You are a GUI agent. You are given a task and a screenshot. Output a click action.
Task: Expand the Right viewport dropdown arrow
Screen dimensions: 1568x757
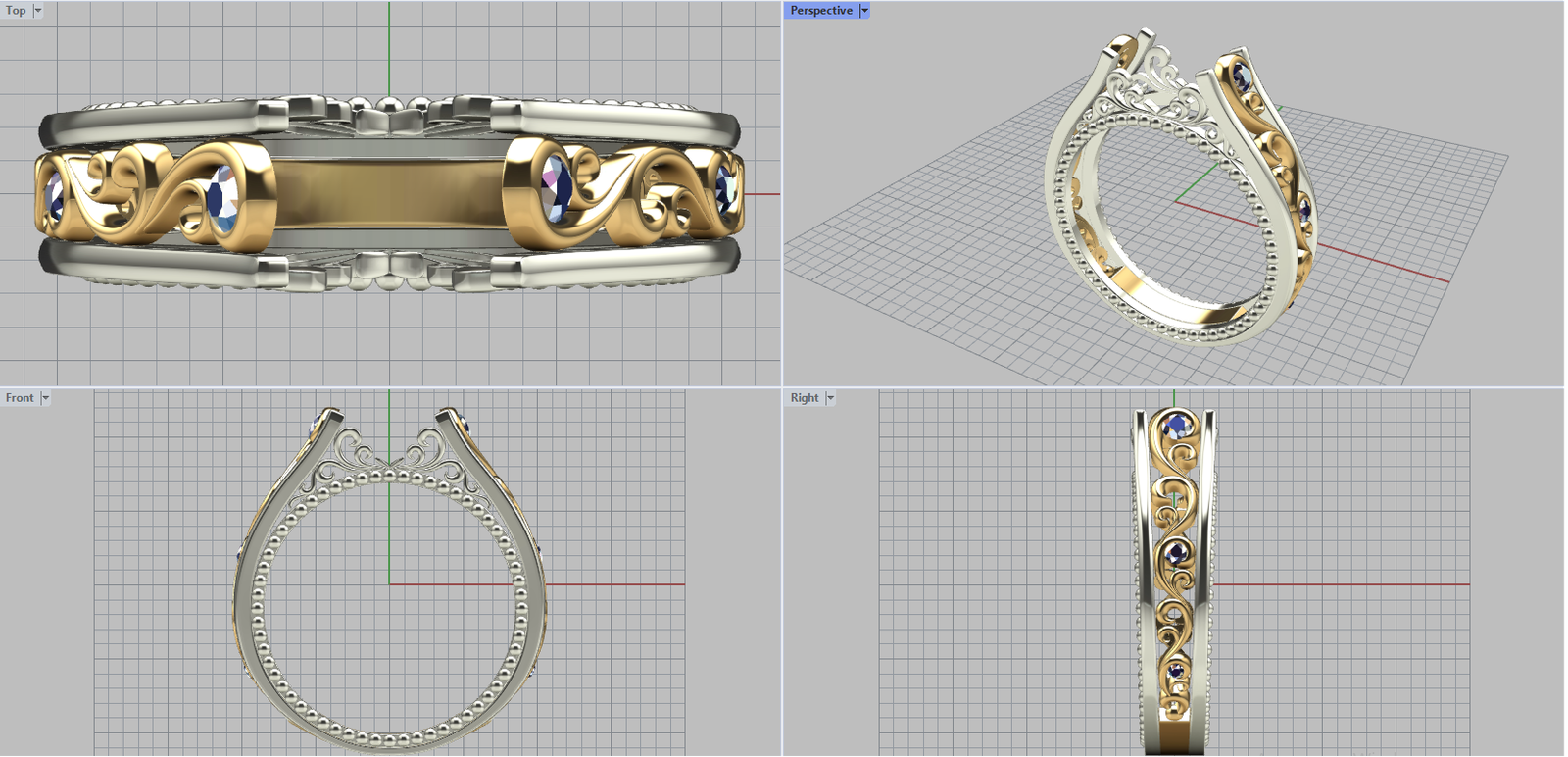point(830,398)
